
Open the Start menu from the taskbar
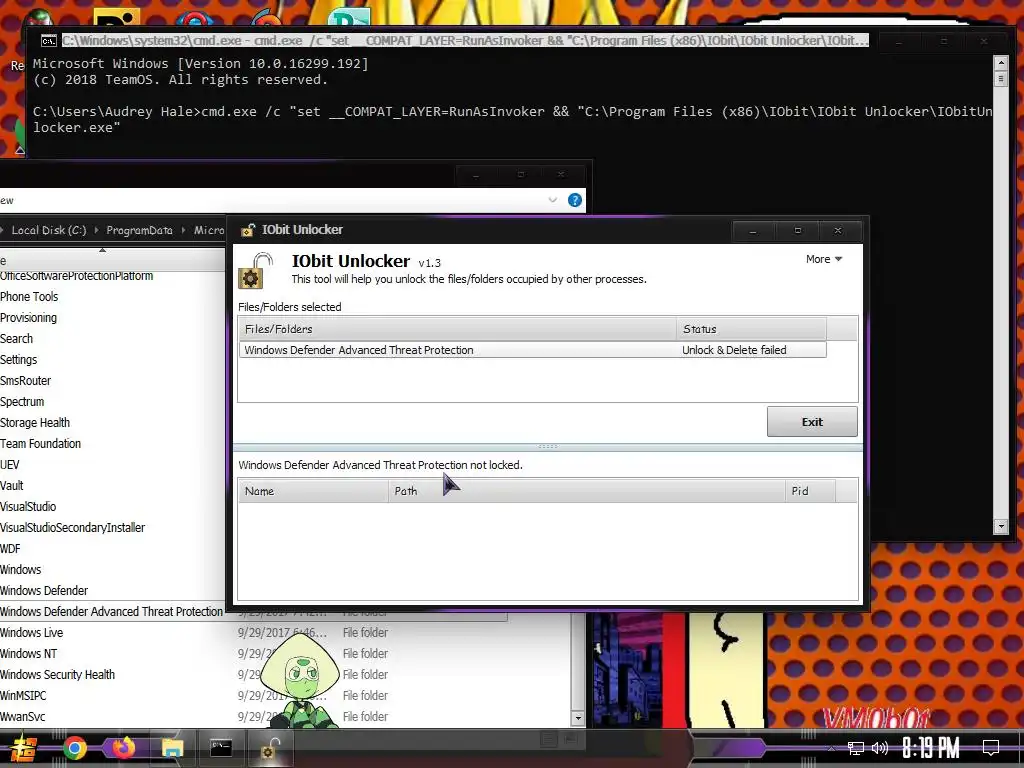click(x=23, y=749)
